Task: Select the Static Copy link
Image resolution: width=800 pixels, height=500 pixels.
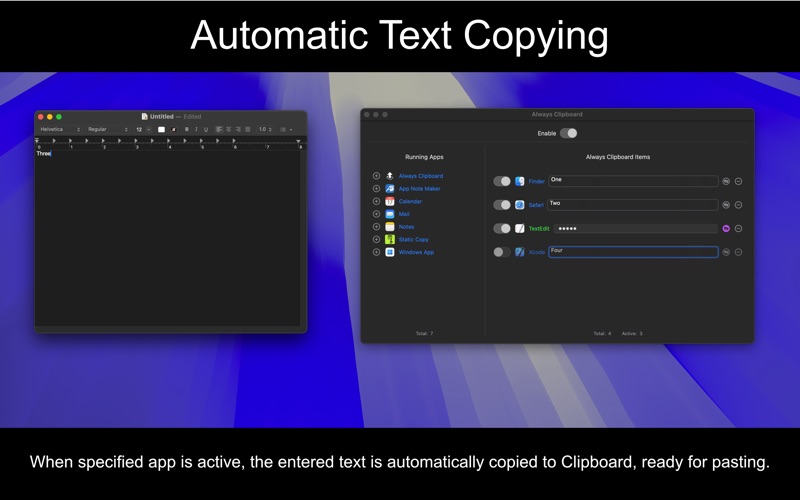Action: pos(414,240)
